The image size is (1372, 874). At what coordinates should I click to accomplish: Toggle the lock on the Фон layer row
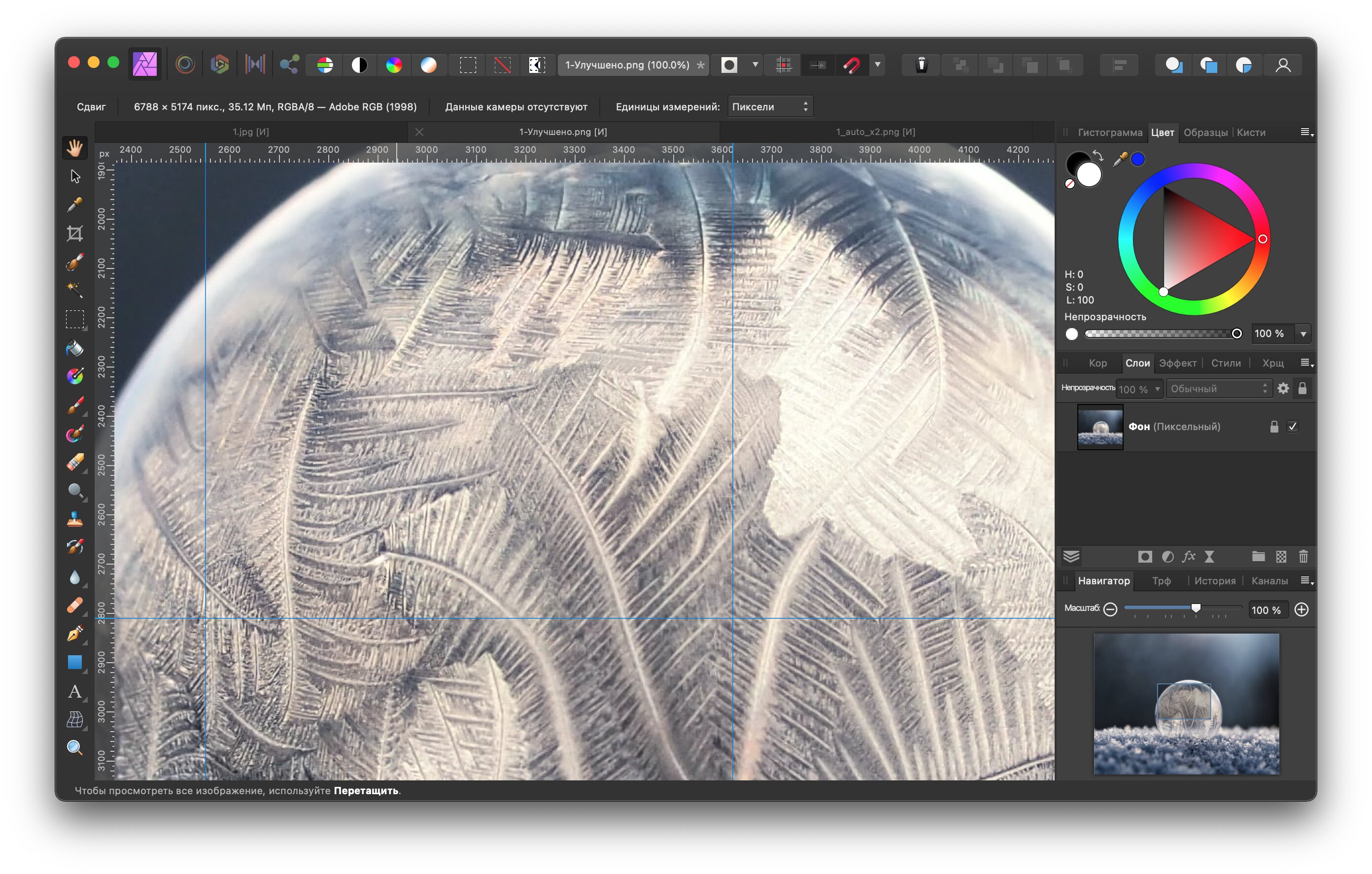(1274, 427)
